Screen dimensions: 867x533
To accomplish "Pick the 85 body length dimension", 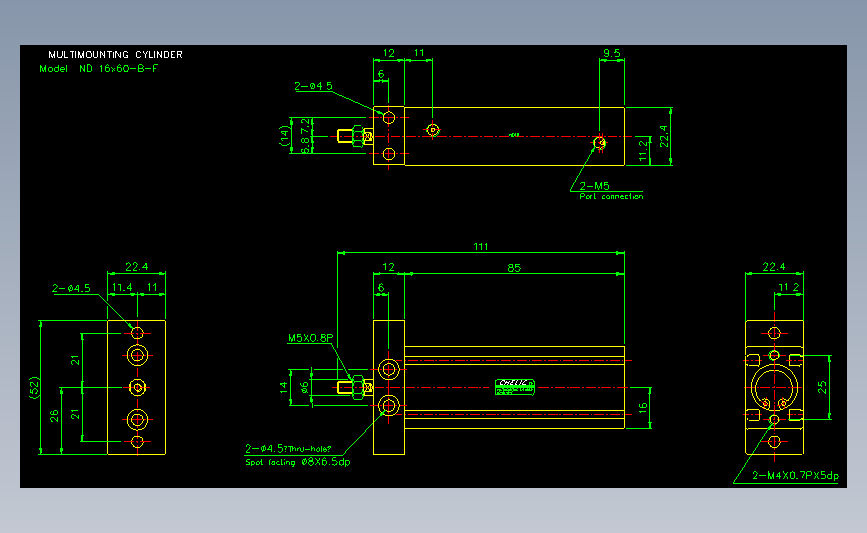I will coord(514,268).
